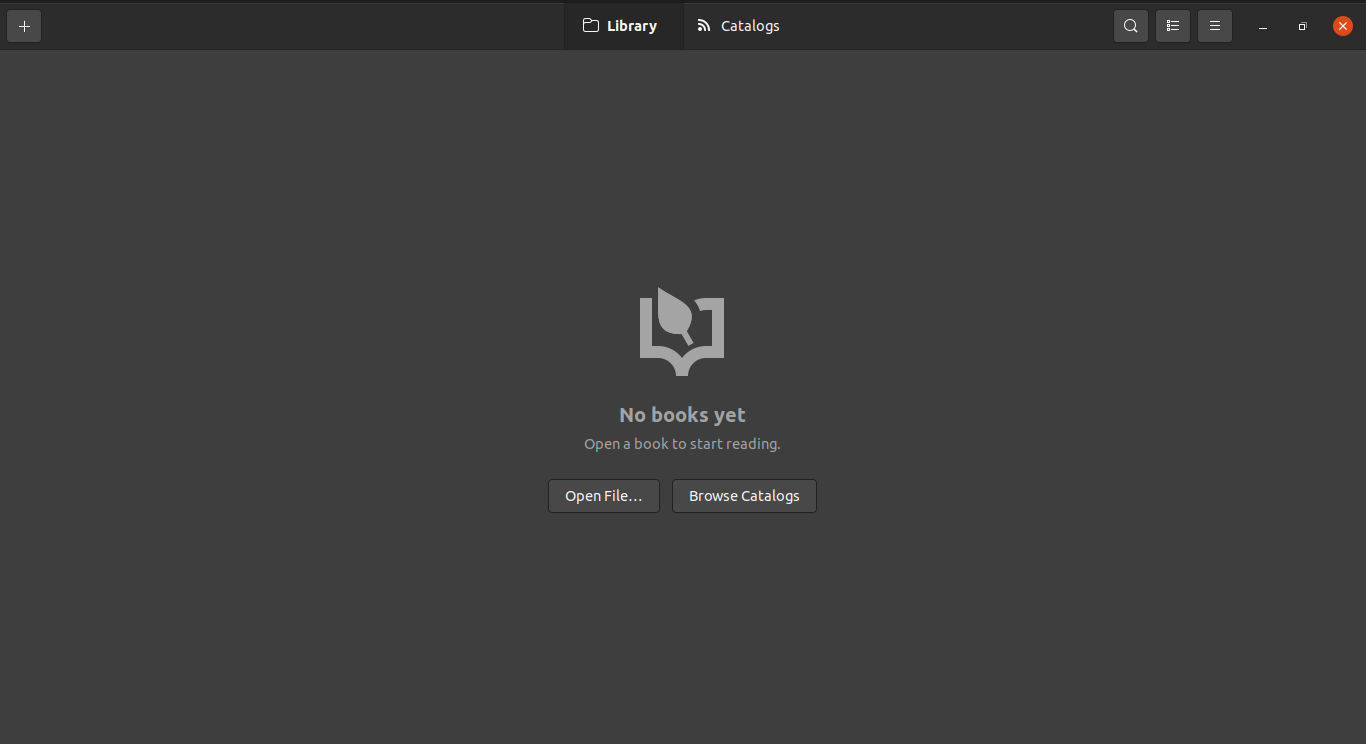Image resolution: width=1366 pixels, height=744 pixels.
Task: Minimize the window
Action: tap(1263, 27)
